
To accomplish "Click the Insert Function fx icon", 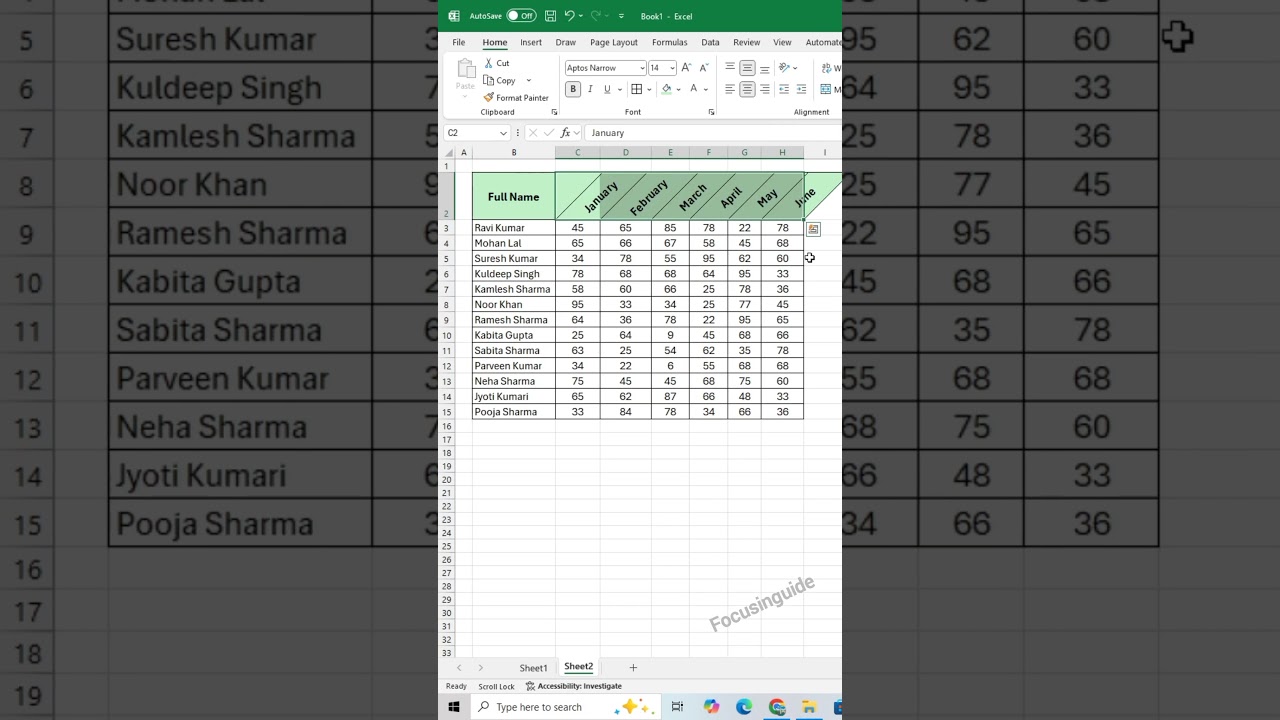I will click(565, 133).
